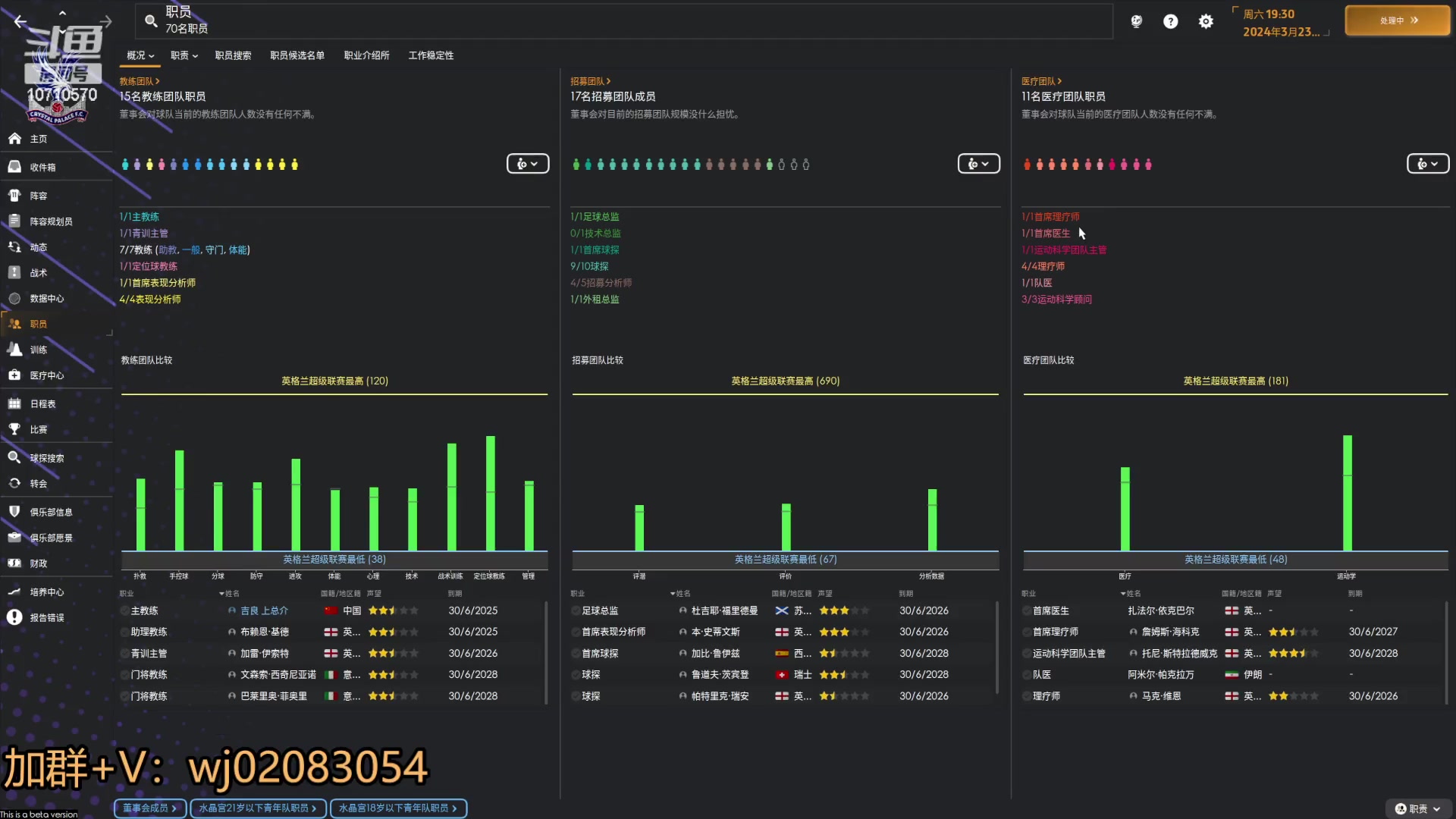The image size is (1456, 819).
Task: Open recruitment team staff actions dropdown
Action: 979,164
